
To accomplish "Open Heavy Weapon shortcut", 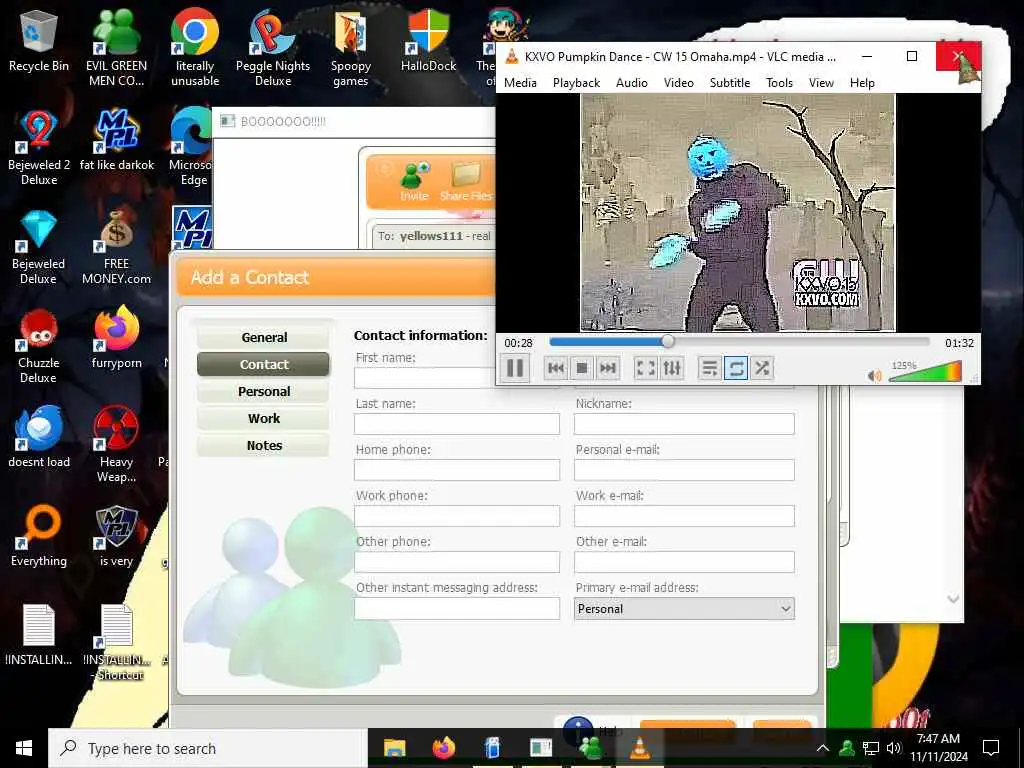I will coord(116,445).
